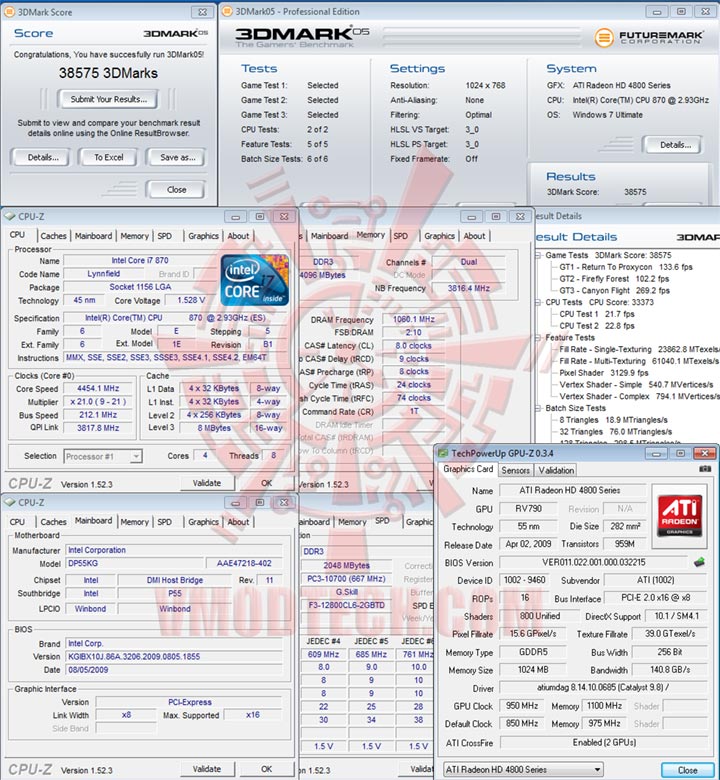Open Caches tab in bottom CPU-Z Mainboard window
This screenshot has height=780, width=720.
(x=53, y=522)
